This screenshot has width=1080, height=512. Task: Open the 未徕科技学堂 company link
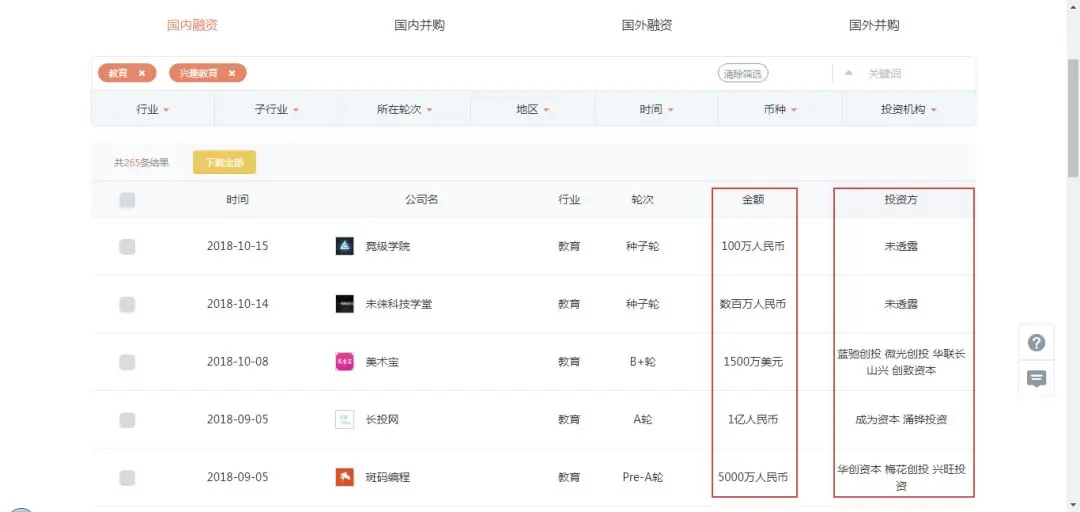(399, 304)
